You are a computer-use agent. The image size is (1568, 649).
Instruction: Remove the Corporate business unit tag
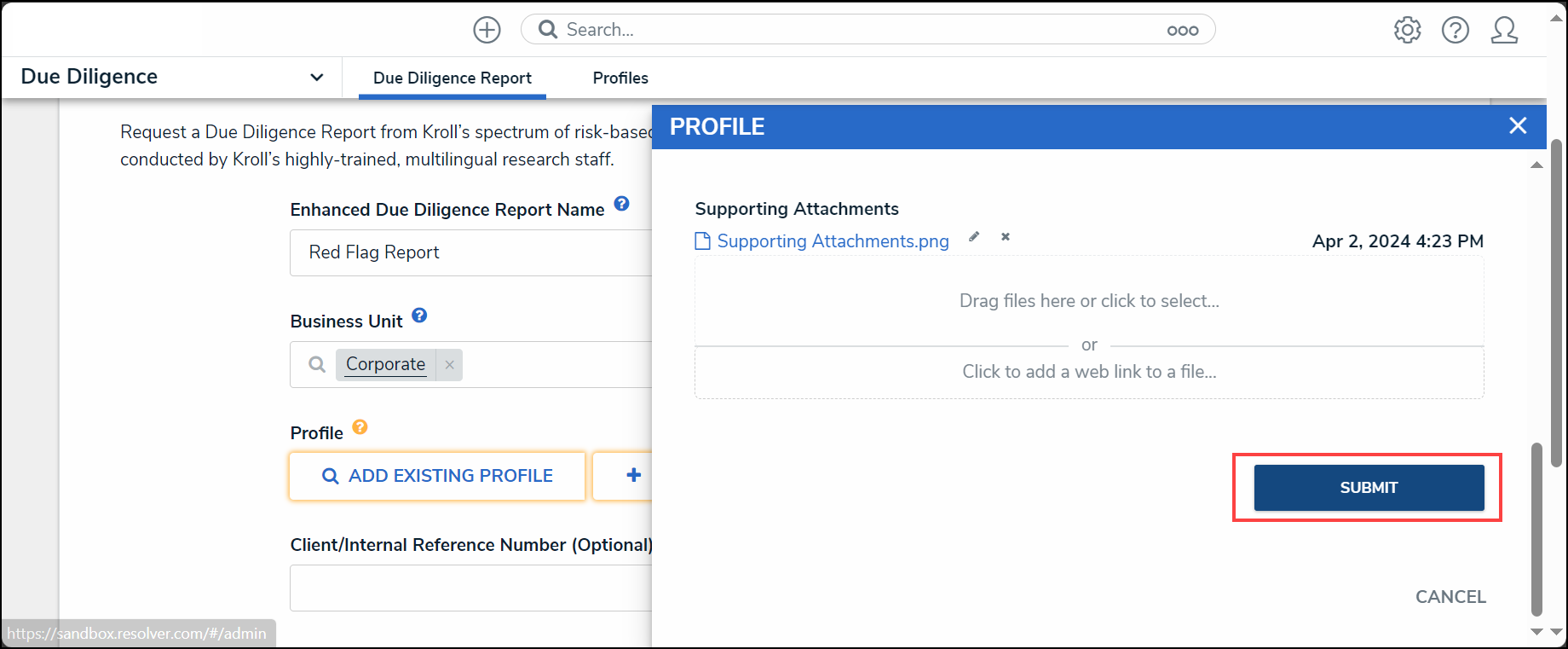click(x=449, y=365)
